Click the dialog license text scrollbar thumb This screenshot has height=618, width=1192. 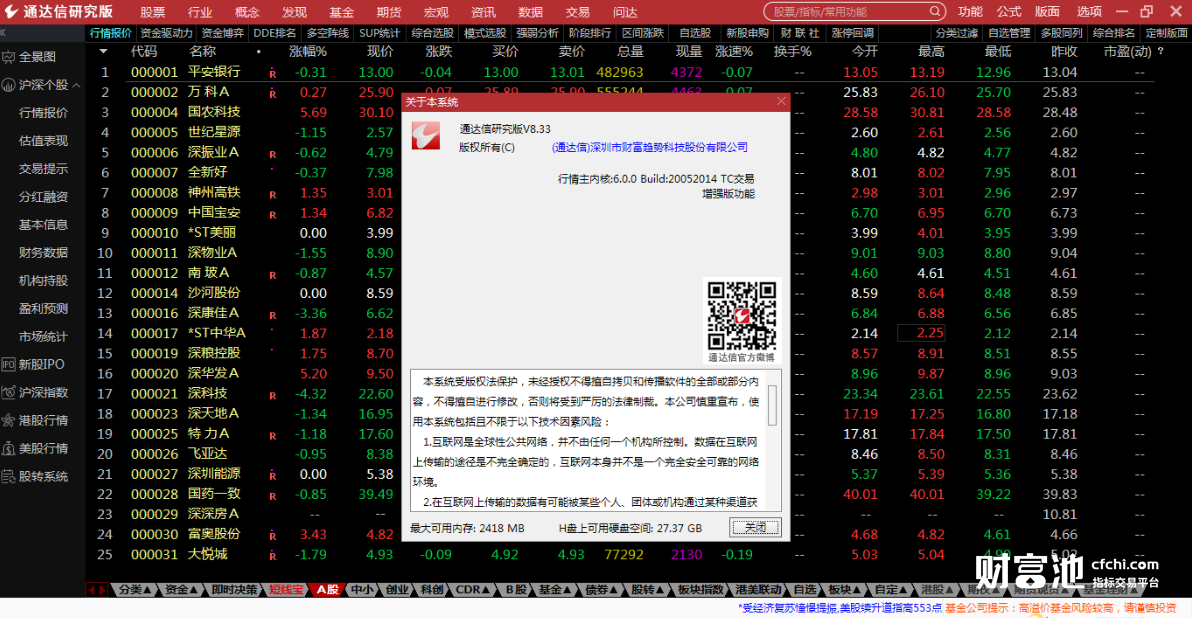pyautogui.click(x=772, y=404)
